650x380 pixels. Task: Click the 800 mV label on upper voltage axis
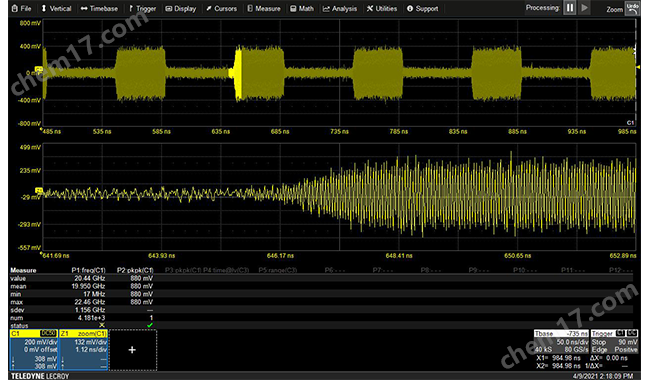[30, 23]
